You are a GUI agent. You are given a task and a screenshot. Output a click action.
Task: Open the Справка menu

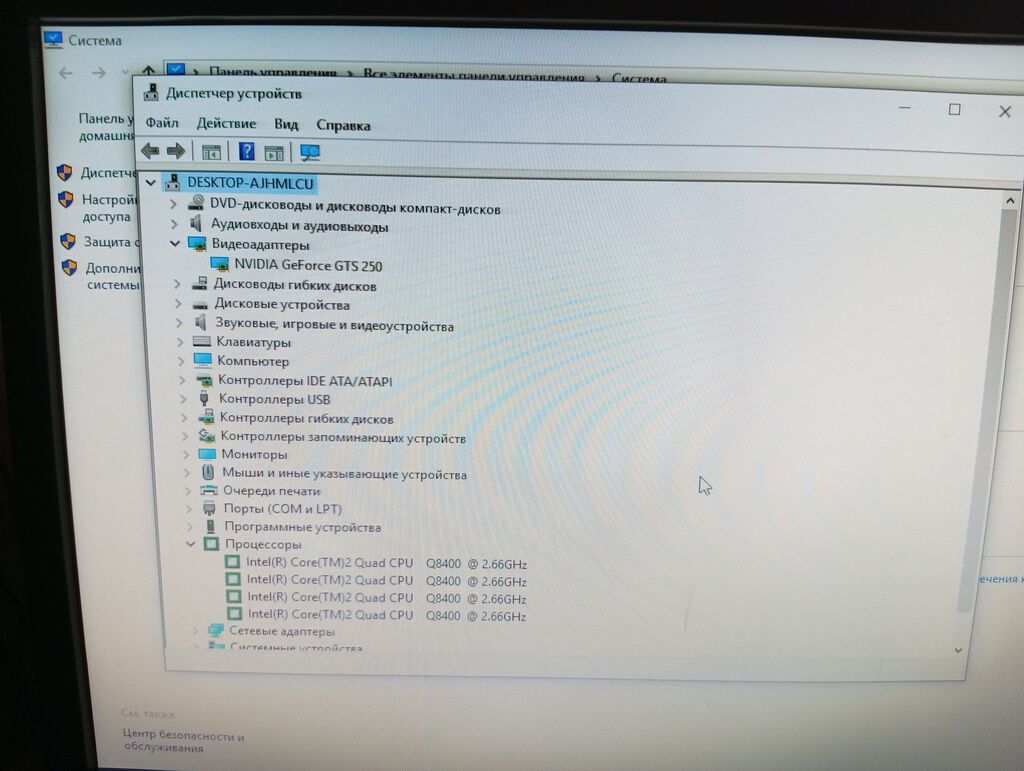(343, 125)
